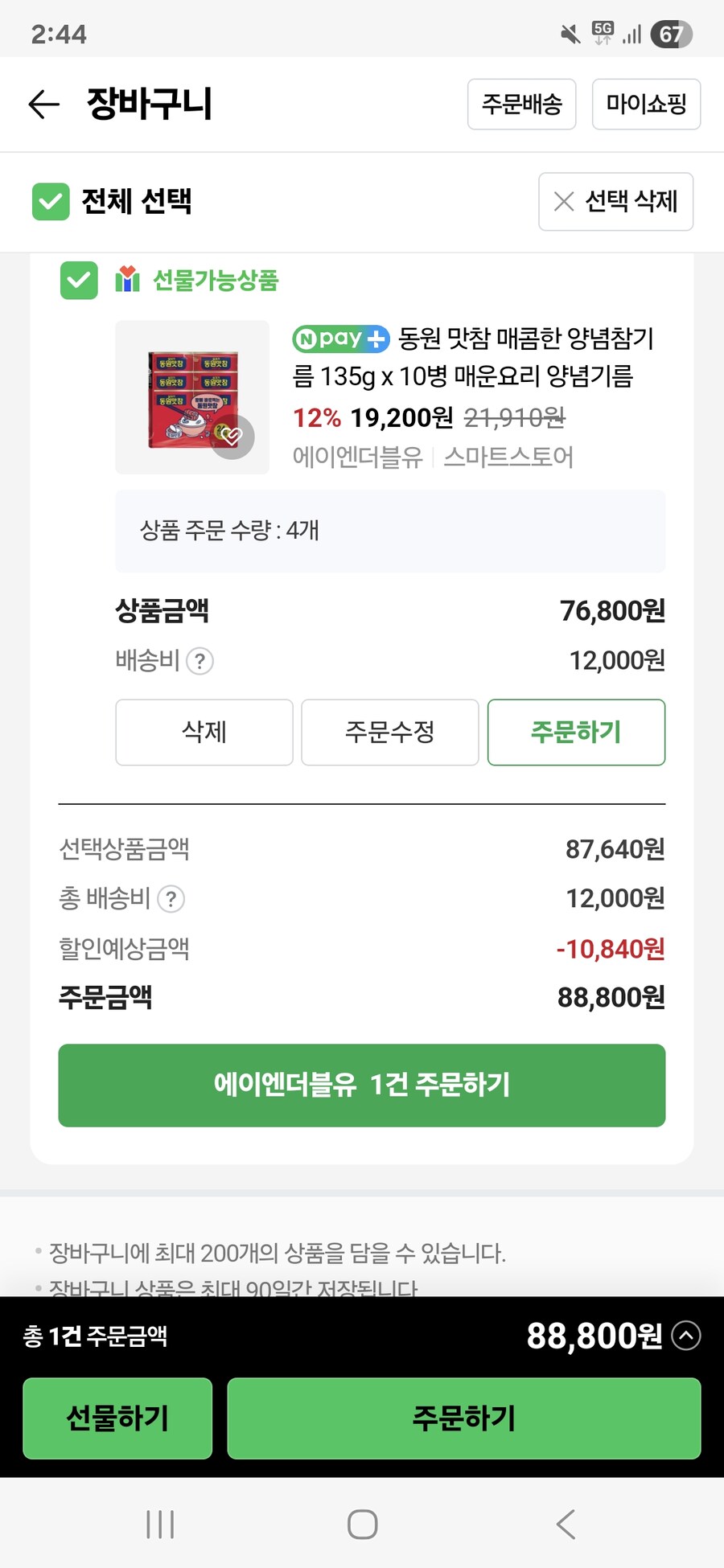Toggle the 전체 선택 checkbox
Image resolution: width=724 pixels, height=1568 pixels.
(x=51, y=201)
